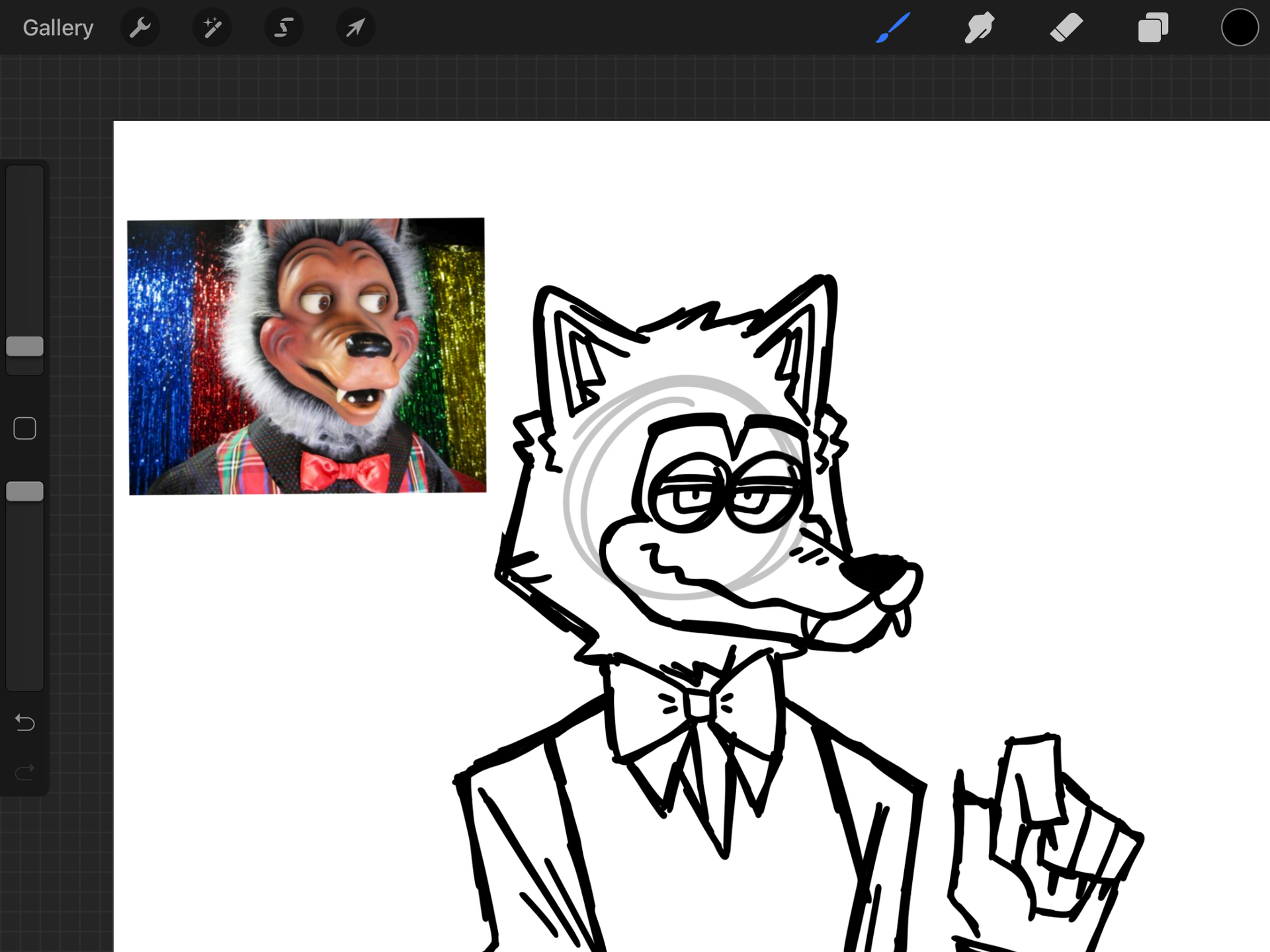Tap the wolf animatronic reference photo
Viewport: 1270px width, 952px height.
pos(307,356)
